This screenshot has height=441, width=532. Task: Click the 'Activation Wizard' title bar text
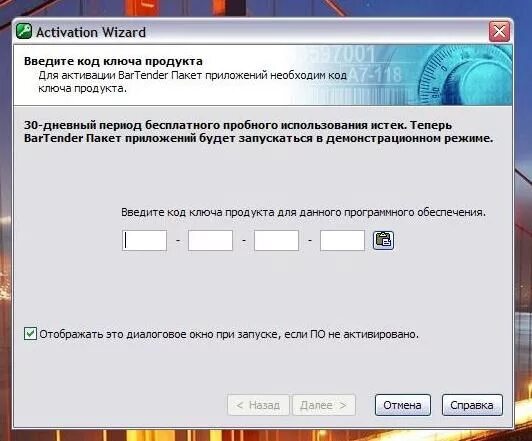(x=91, y=32)
